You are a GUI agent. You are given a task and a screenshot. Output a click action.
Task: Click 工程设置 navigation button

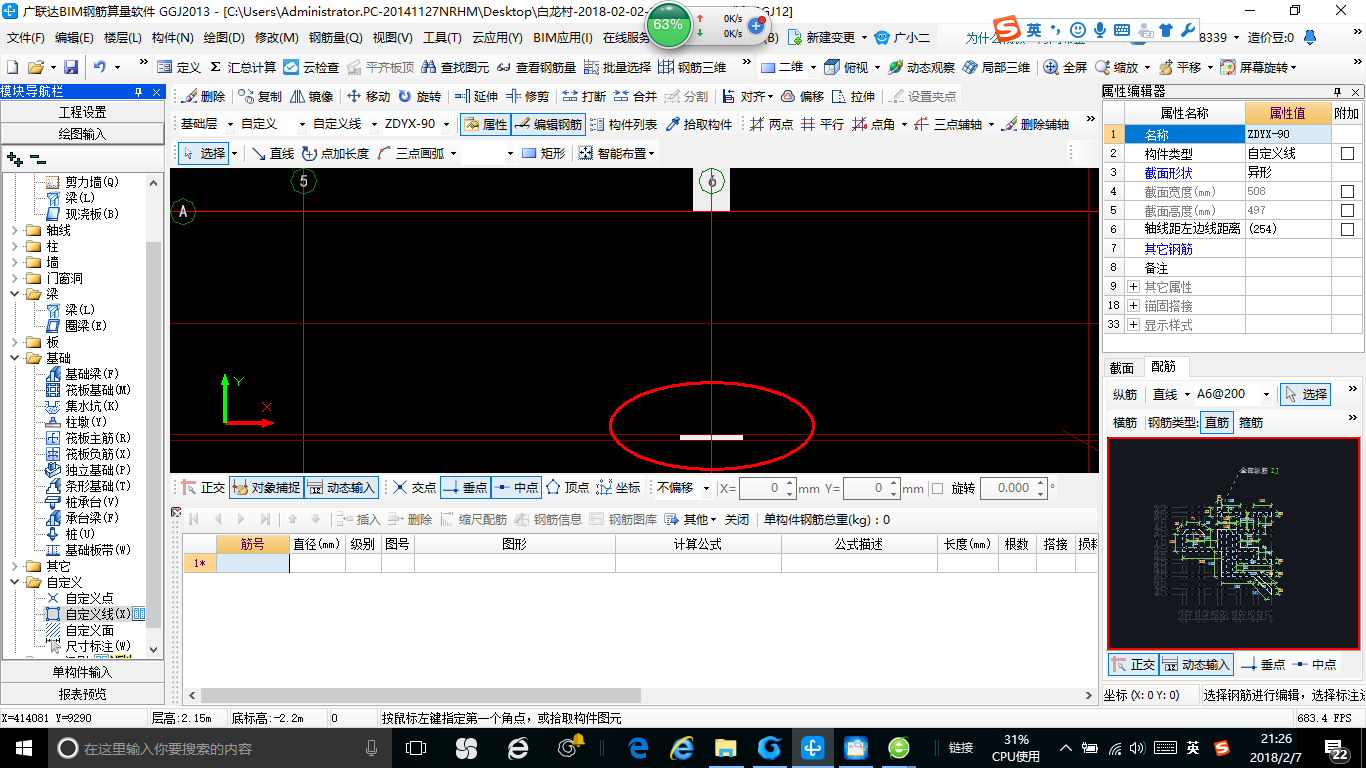[x=83, y=112]
